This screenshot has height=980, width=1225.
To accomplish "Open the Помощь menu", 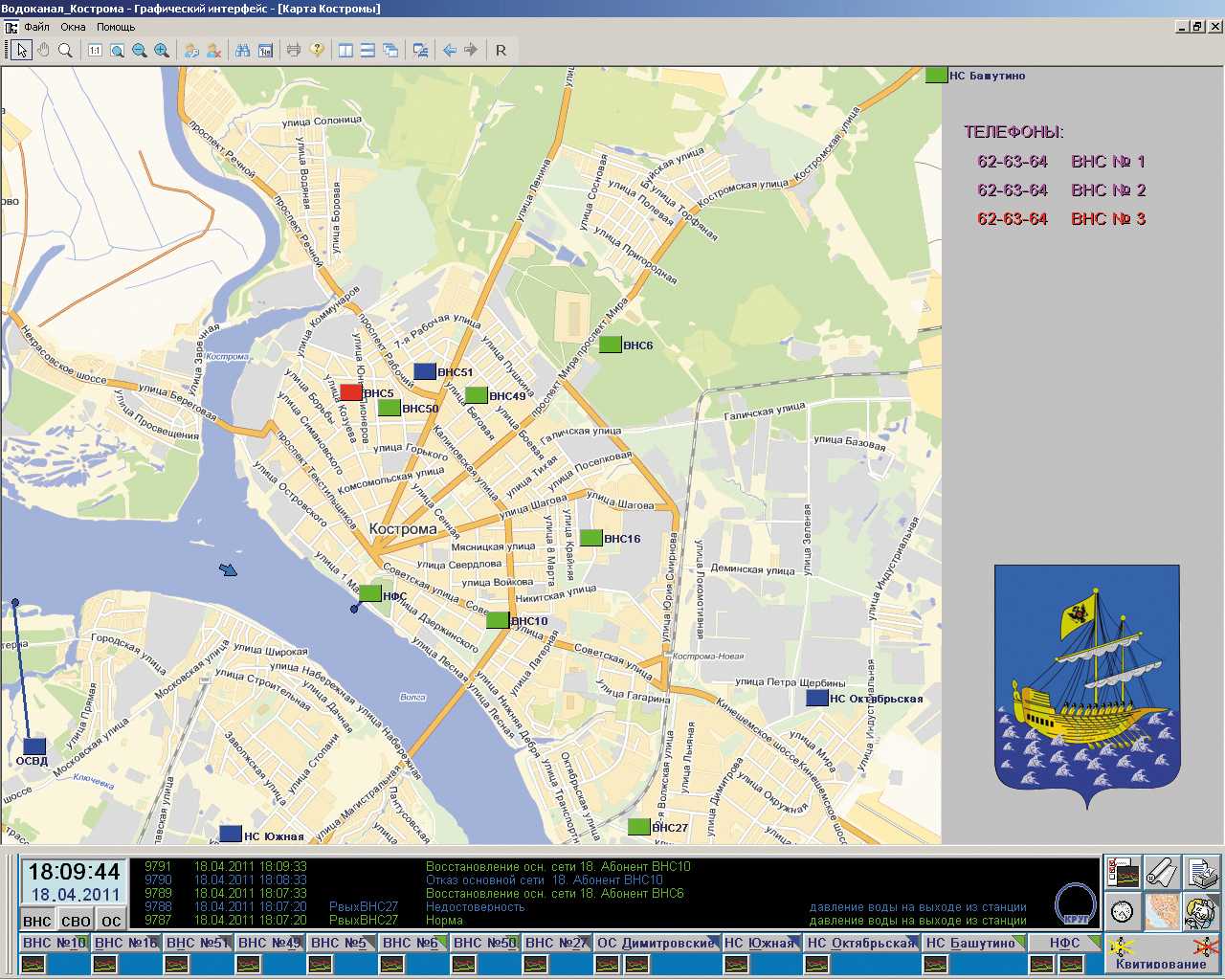I will tap(116, 27).
